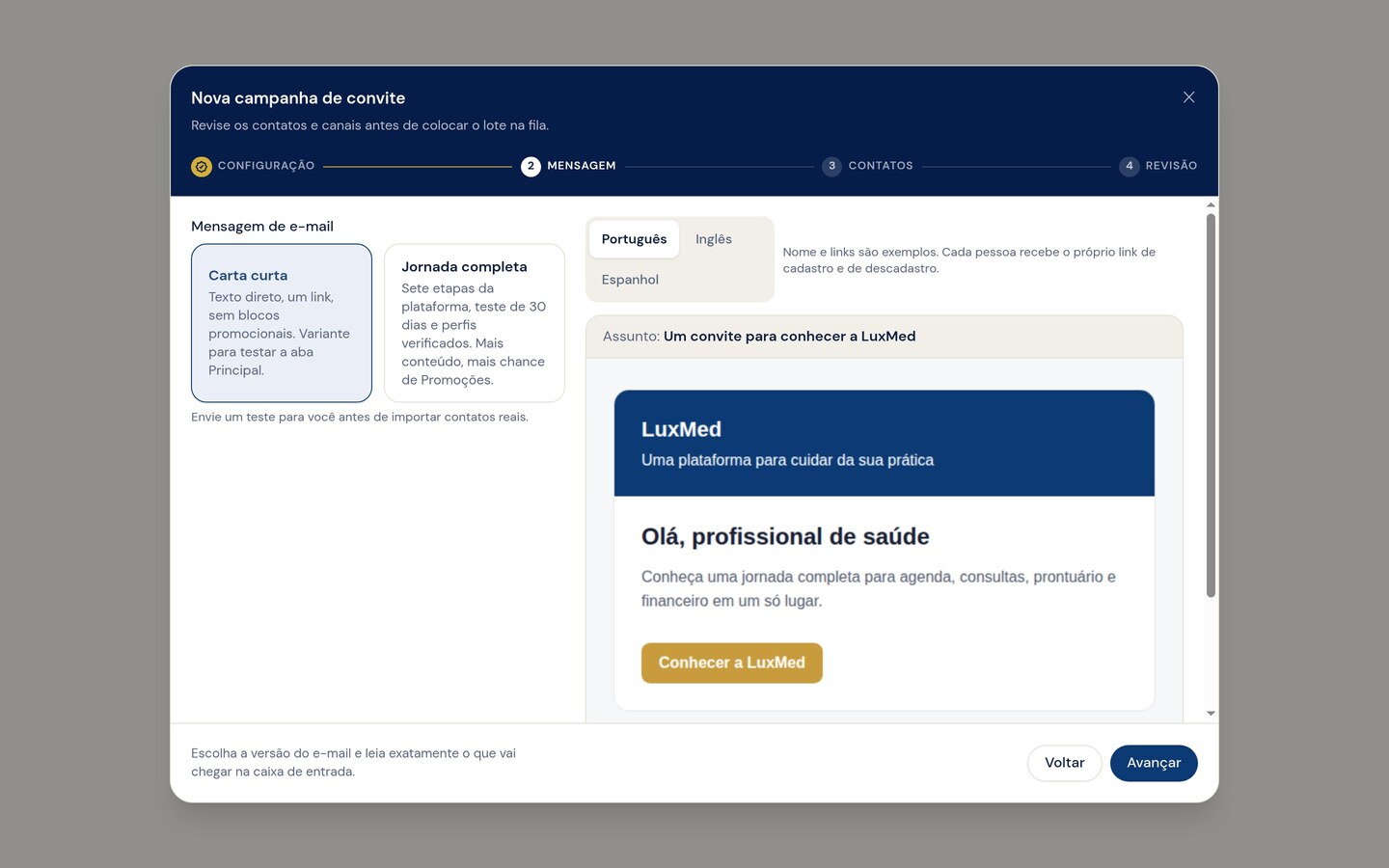Screen dimensions: 1389x868
Task: Click the step 2 Mensagem number badge
Action: pos(531,167)
